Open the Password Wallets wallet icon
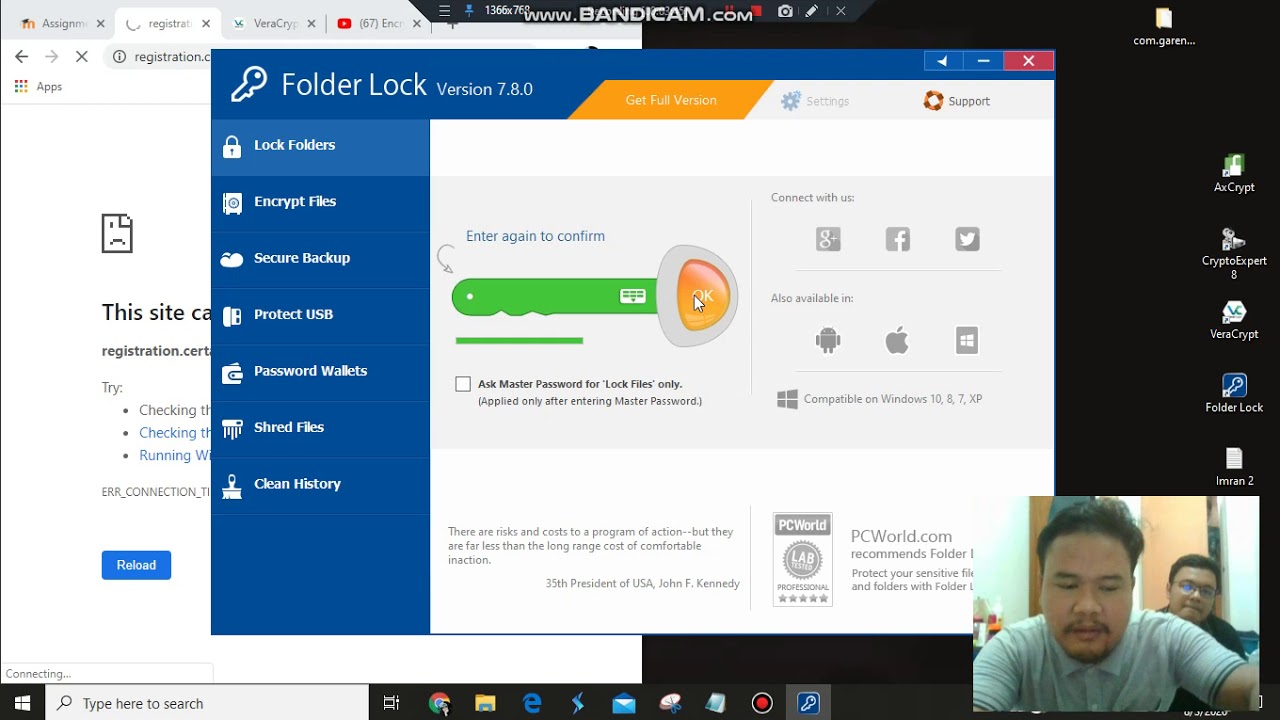The height and width of the screenshot is (720, 1280). pos(232,373)
